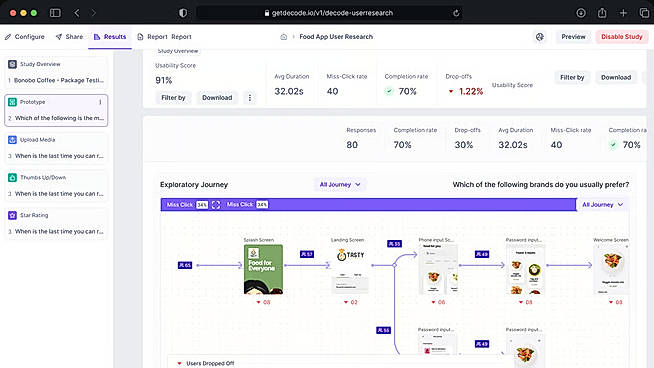
Task: Click the Filter by button under Usability Score
Action: (173, 98)
